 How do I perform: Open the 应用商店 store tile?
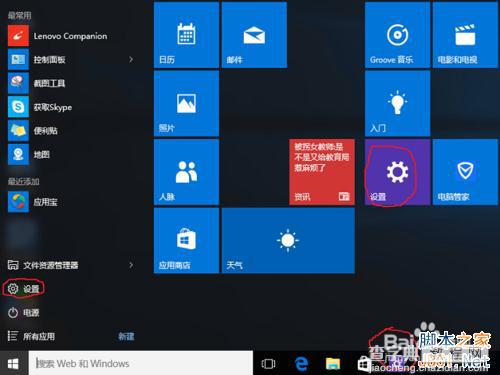(x=186, y=241)
